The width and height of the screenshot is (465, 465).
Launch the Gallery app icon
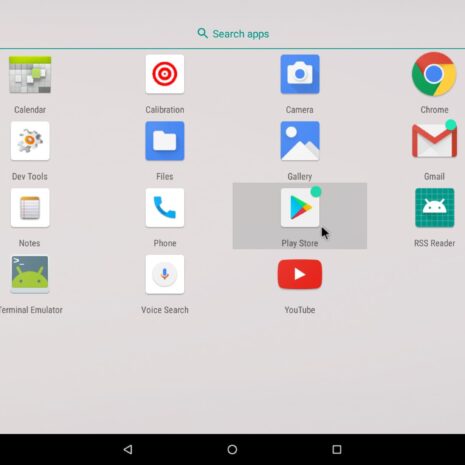click(300, 141)
